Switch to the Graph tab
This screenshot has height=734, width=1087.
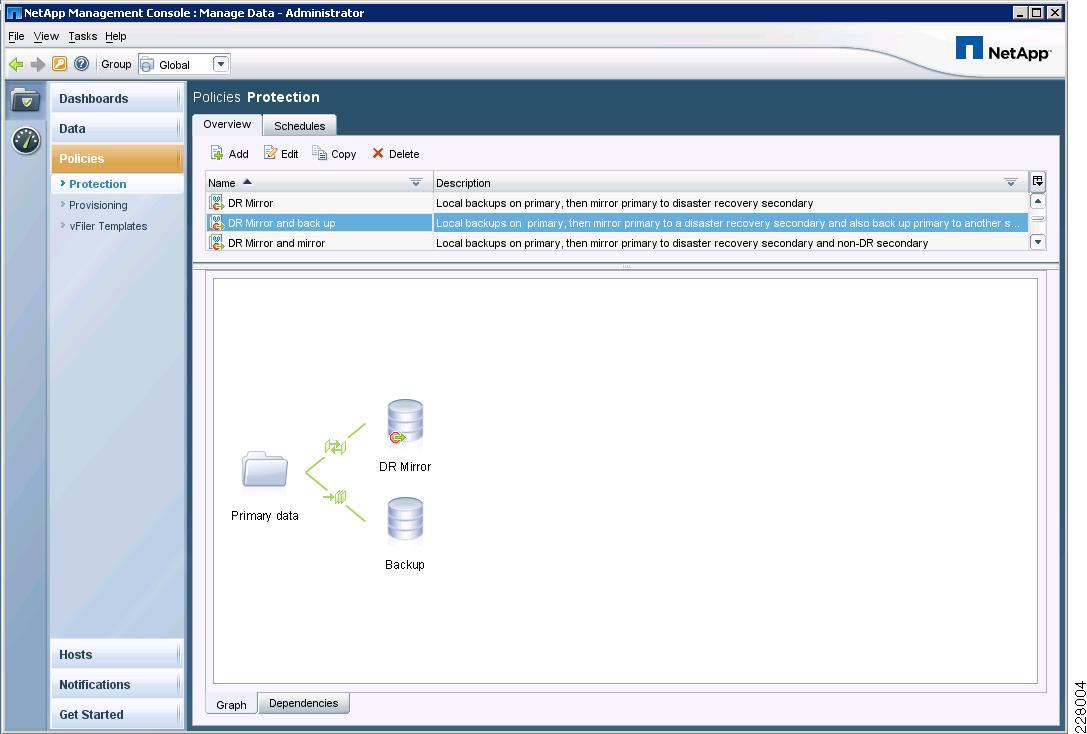pyautogui.click(x=232, y=704)
